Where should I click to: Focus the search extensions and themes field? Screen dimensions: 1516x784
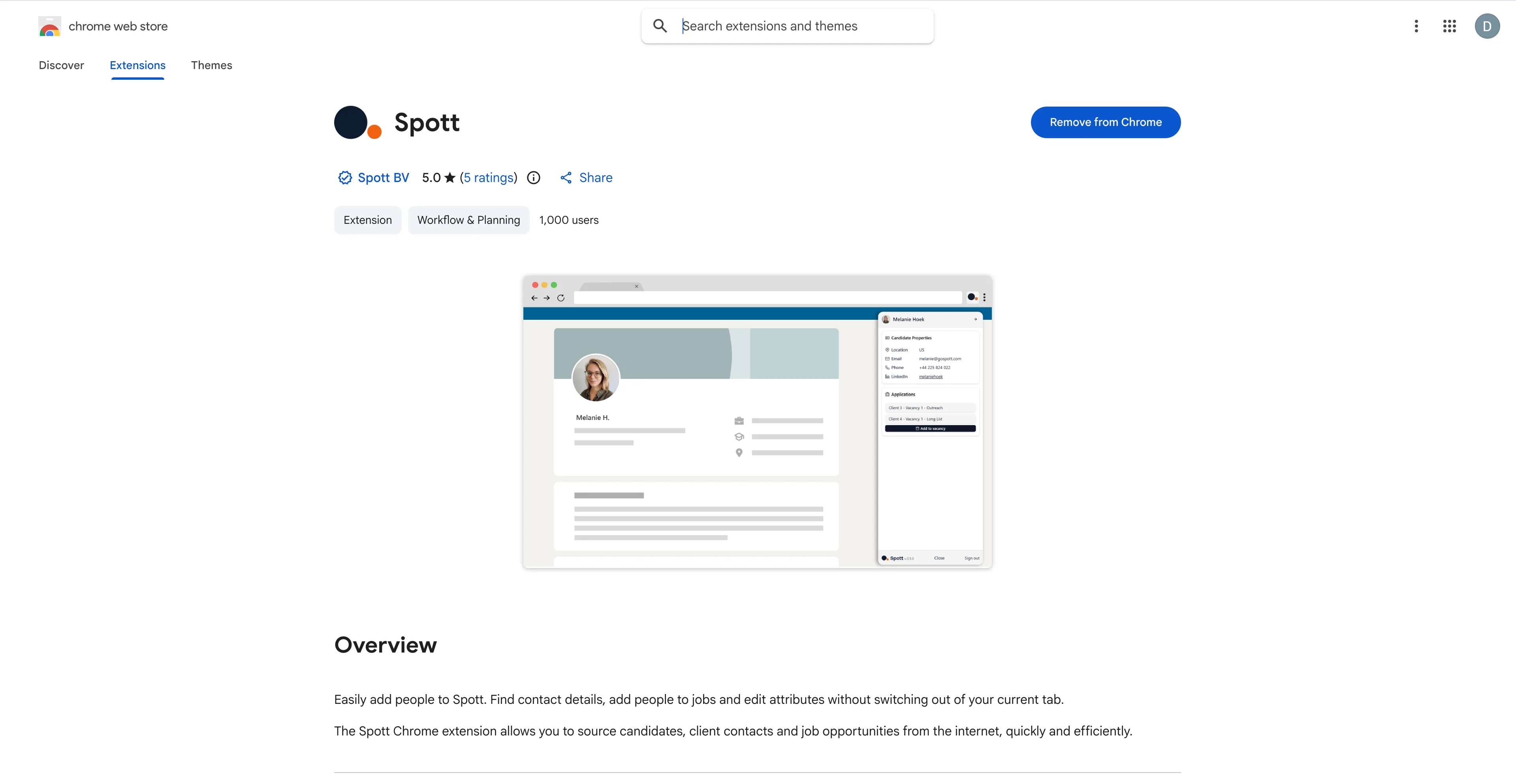[787, 26]
